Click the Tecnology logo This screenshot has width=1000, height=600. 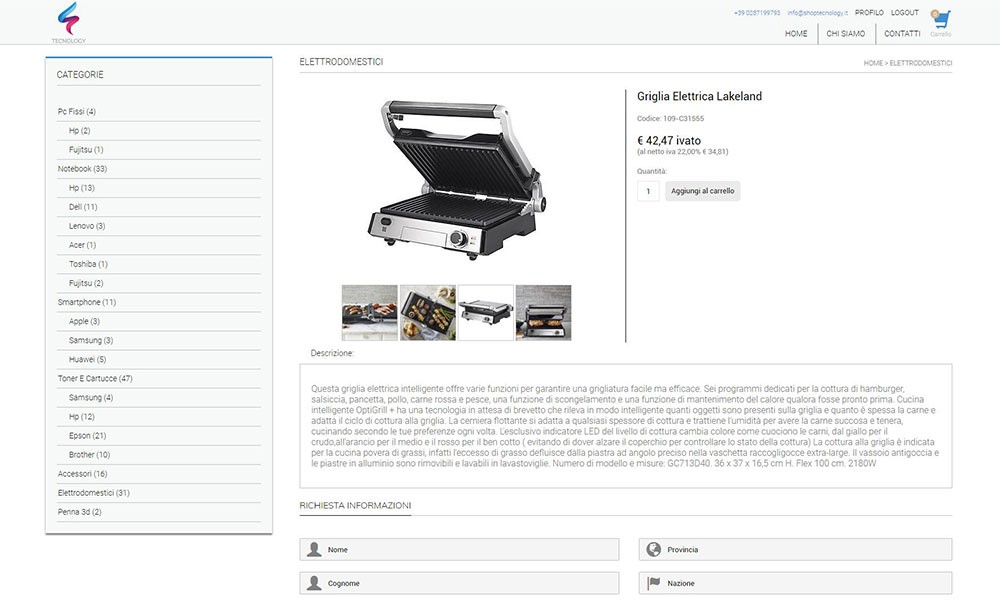click(x=68, y=22)
